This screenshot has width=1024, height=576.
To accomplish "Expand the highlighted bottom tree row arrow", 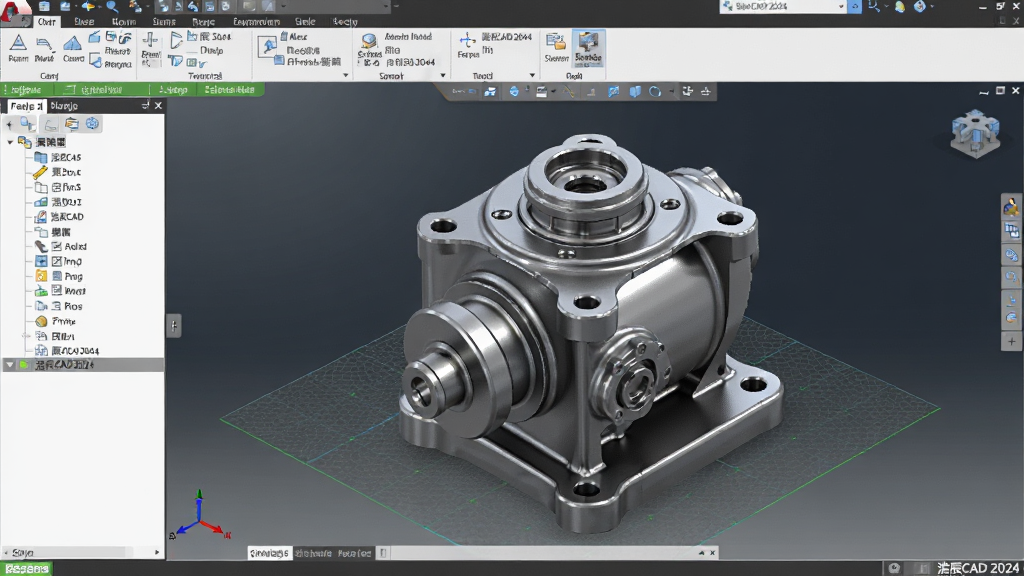I will (9, 365).
